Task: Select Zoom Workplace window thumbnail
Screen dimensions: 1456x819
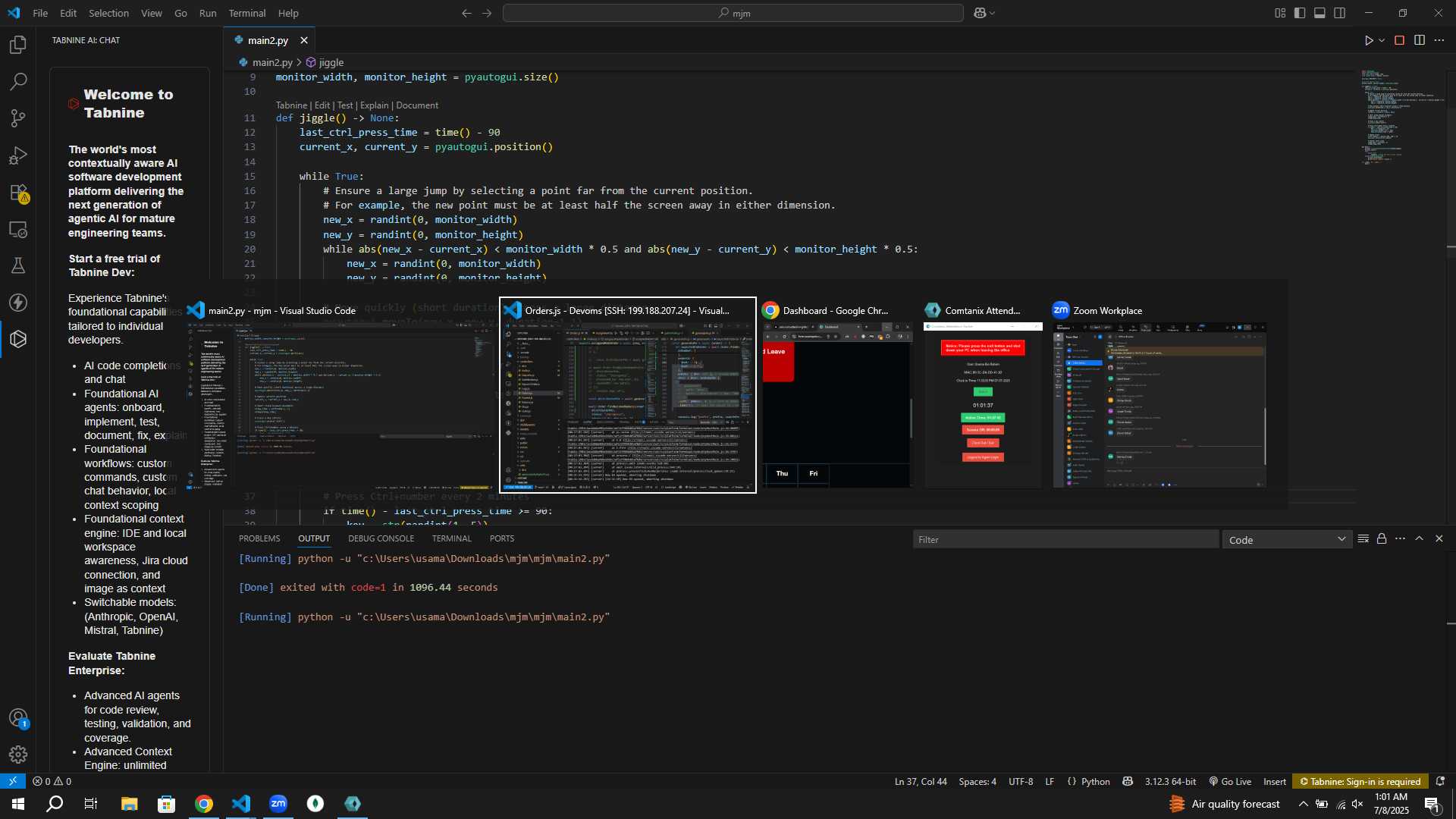Action: point(1159,395)
